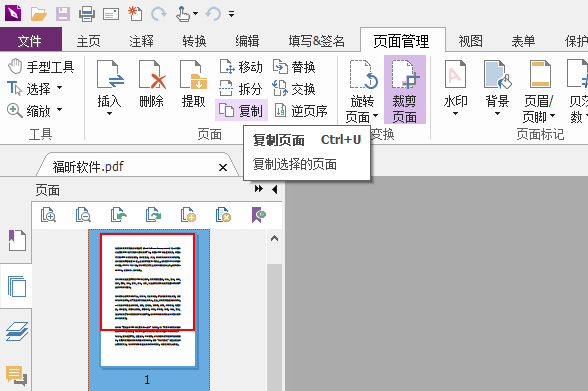Collapse the 页面 panel with left triangle
The width and height of the screenshot is (588, 391).
point(274,189)
